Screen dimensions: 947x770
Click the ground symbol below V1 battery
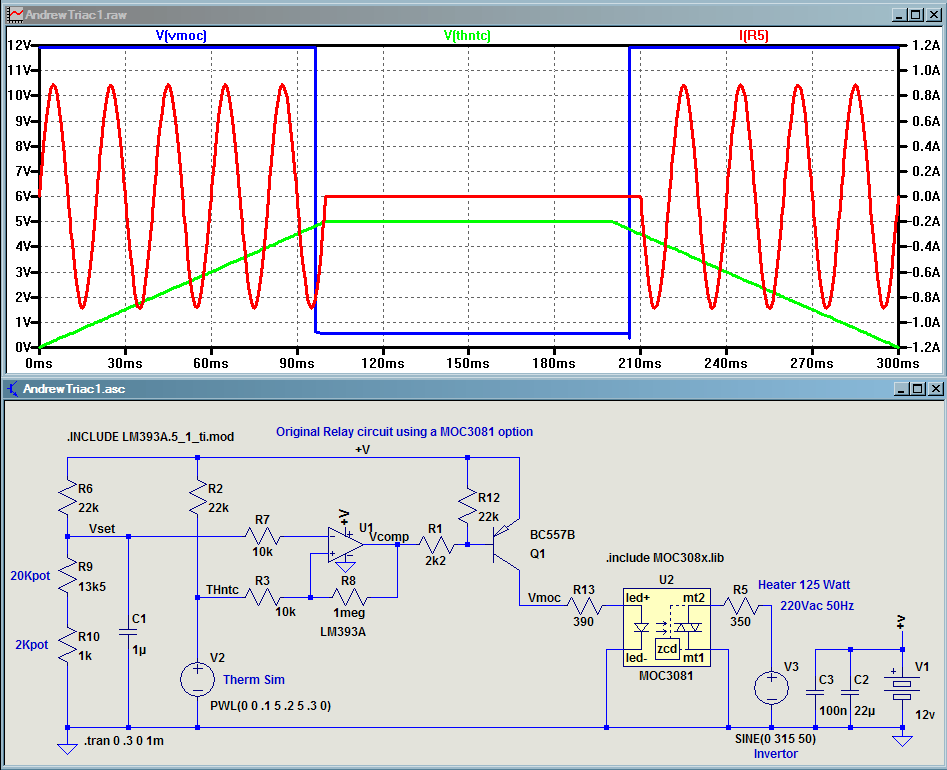902,739
